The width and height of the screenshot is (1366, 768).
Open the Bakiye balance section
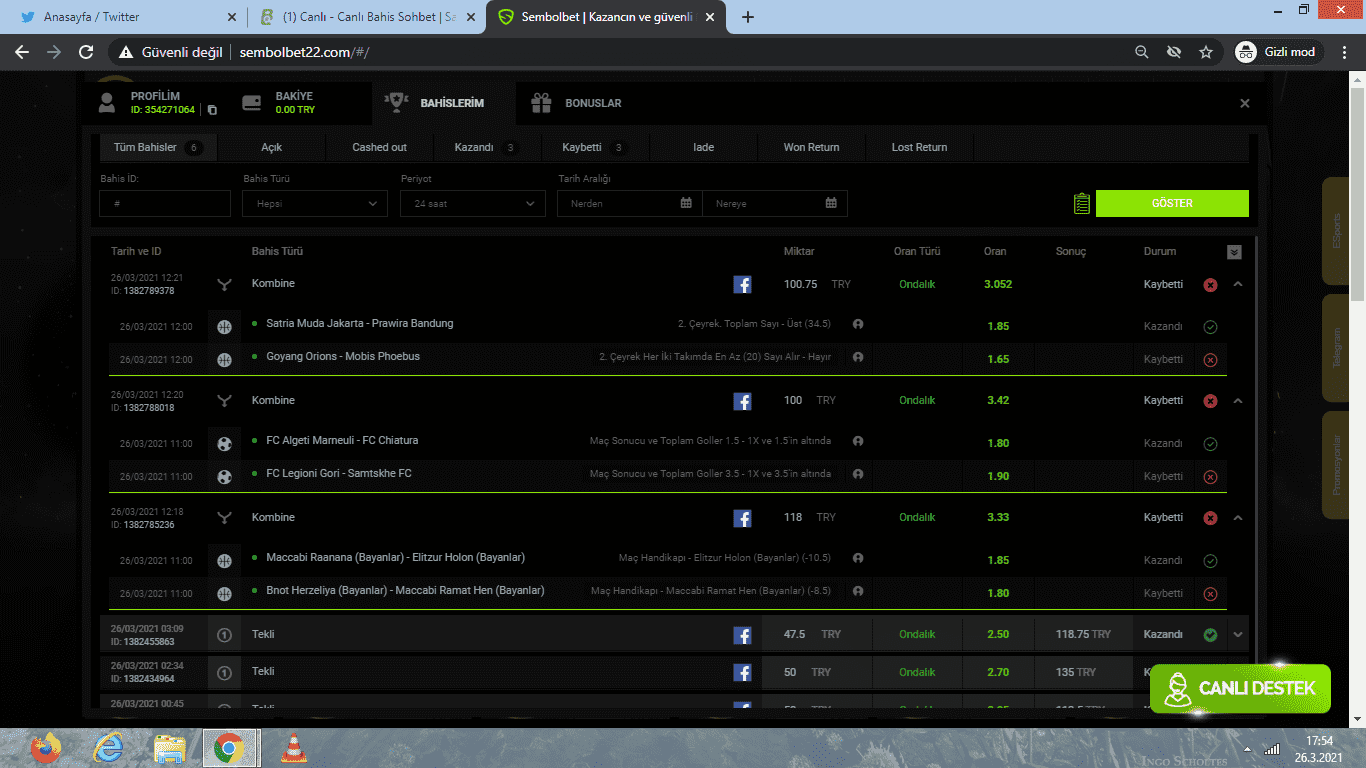(x=277, y=103)
